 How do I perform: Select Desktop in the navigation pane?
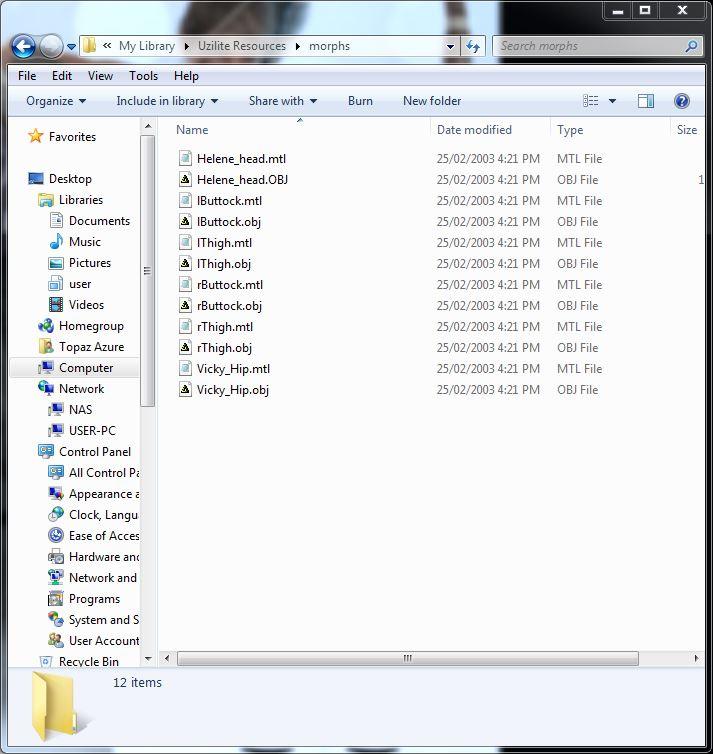70,179
